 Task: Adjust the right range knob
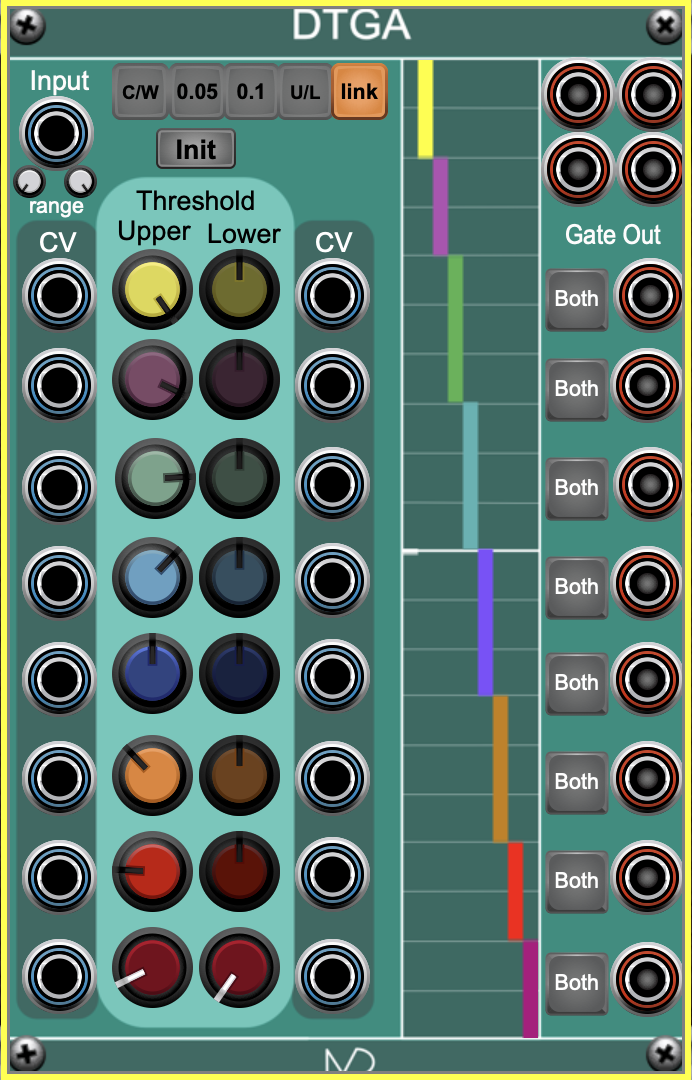pyautogui.click(x=81, y=182)
